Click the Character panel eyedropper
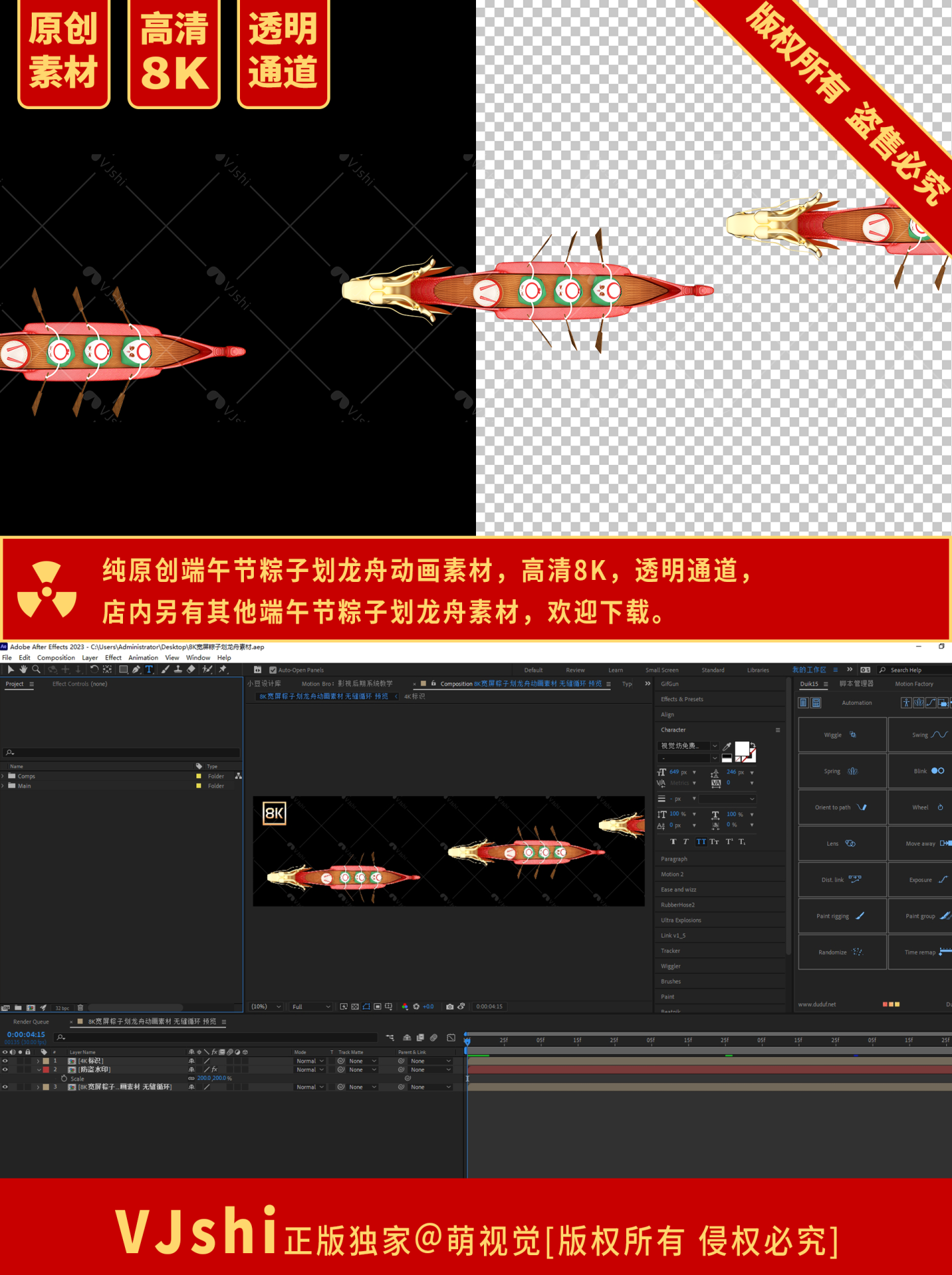 point(727,746)
